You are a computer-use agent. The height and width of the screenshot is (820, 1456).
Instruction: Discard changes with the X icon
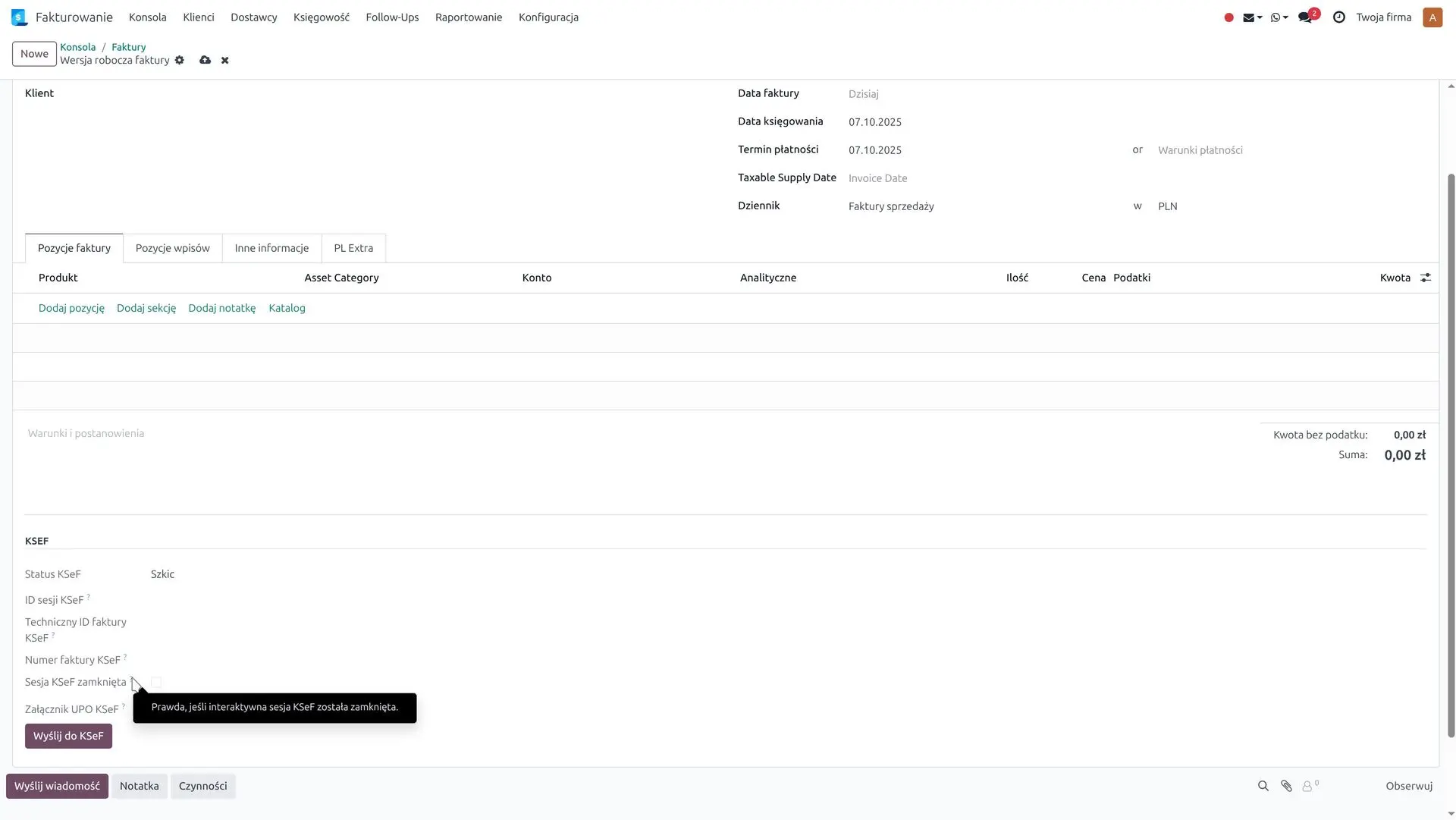[224, 60]
